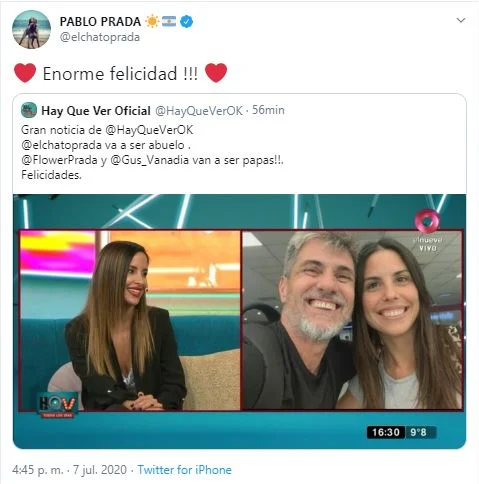Click the Hay Que Ver Oficial avatar
479x484 pixels.
pyautogui.click(x=29, y=110)
